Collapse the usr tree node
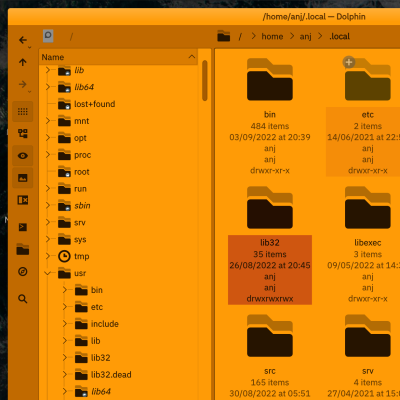Screen dimensions: 400x400 [48, 273]
